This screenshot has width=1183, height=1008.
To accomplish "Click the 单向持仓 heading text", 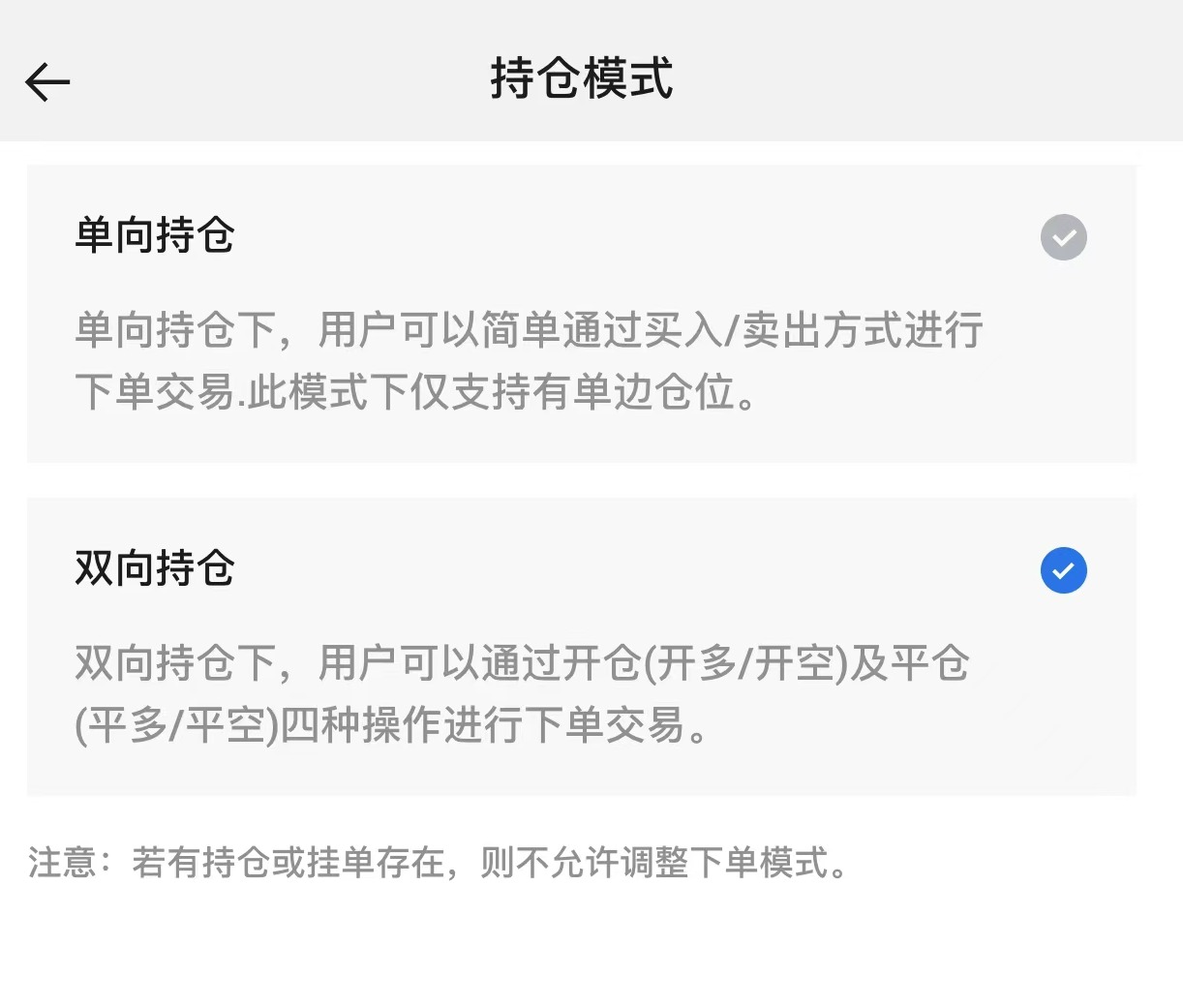I will pyautogui.click(x=155, y=235).
